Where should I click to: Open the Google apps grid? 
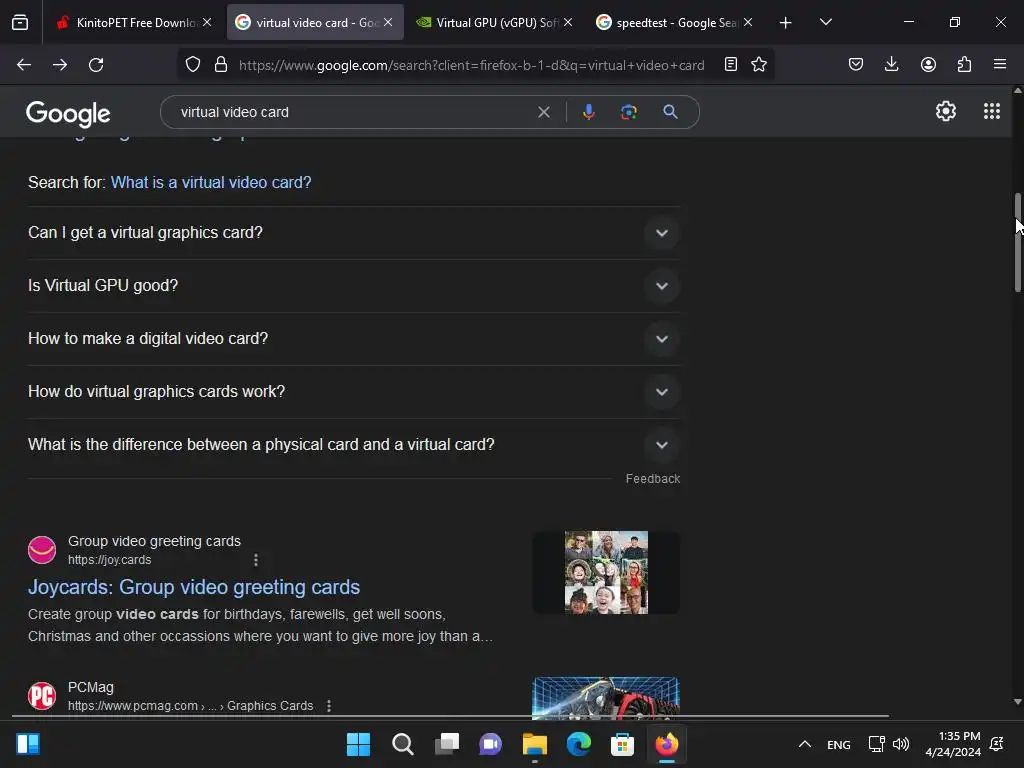991,112
